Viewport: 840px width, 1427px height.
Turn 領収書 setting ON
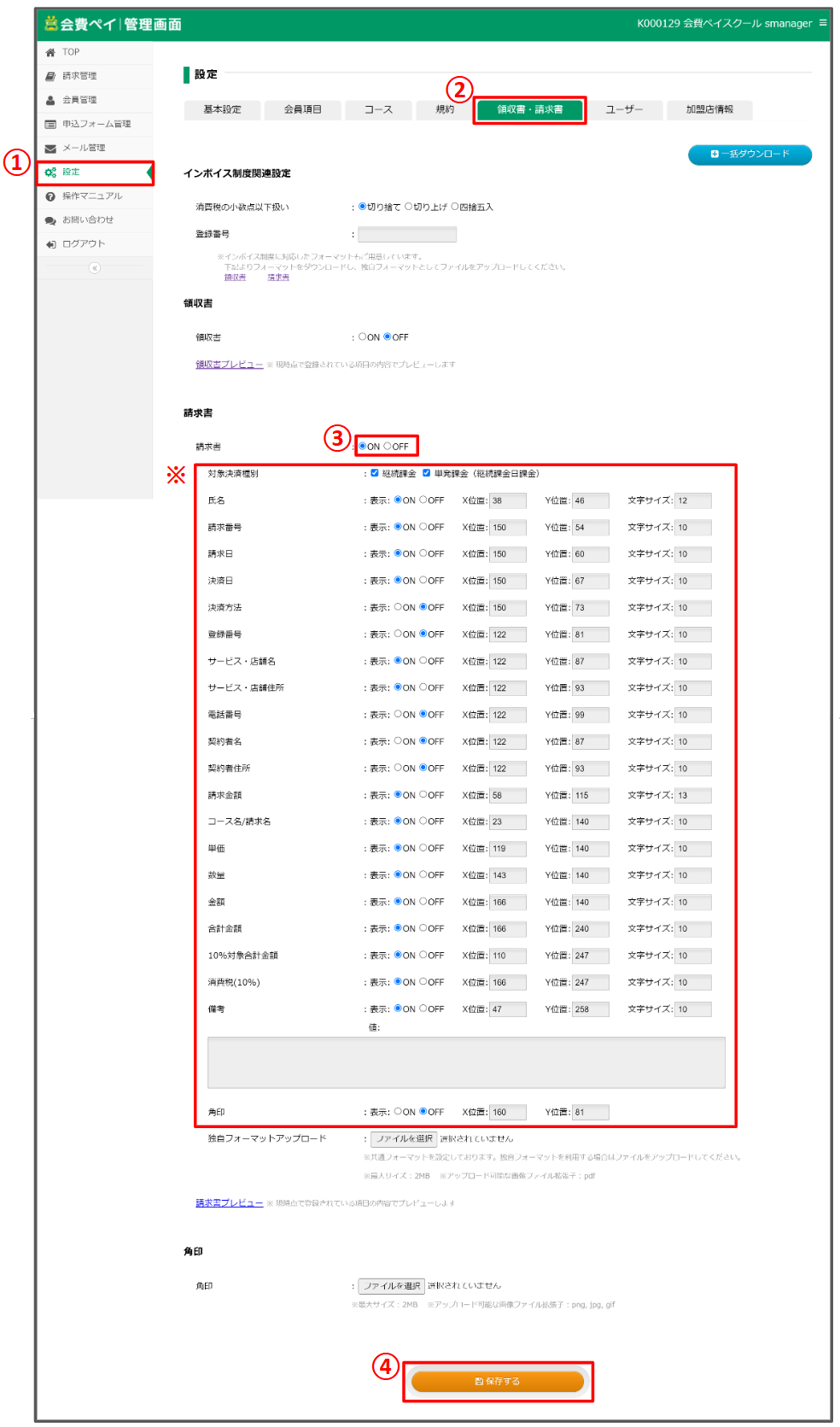click(x=363, y=337)
